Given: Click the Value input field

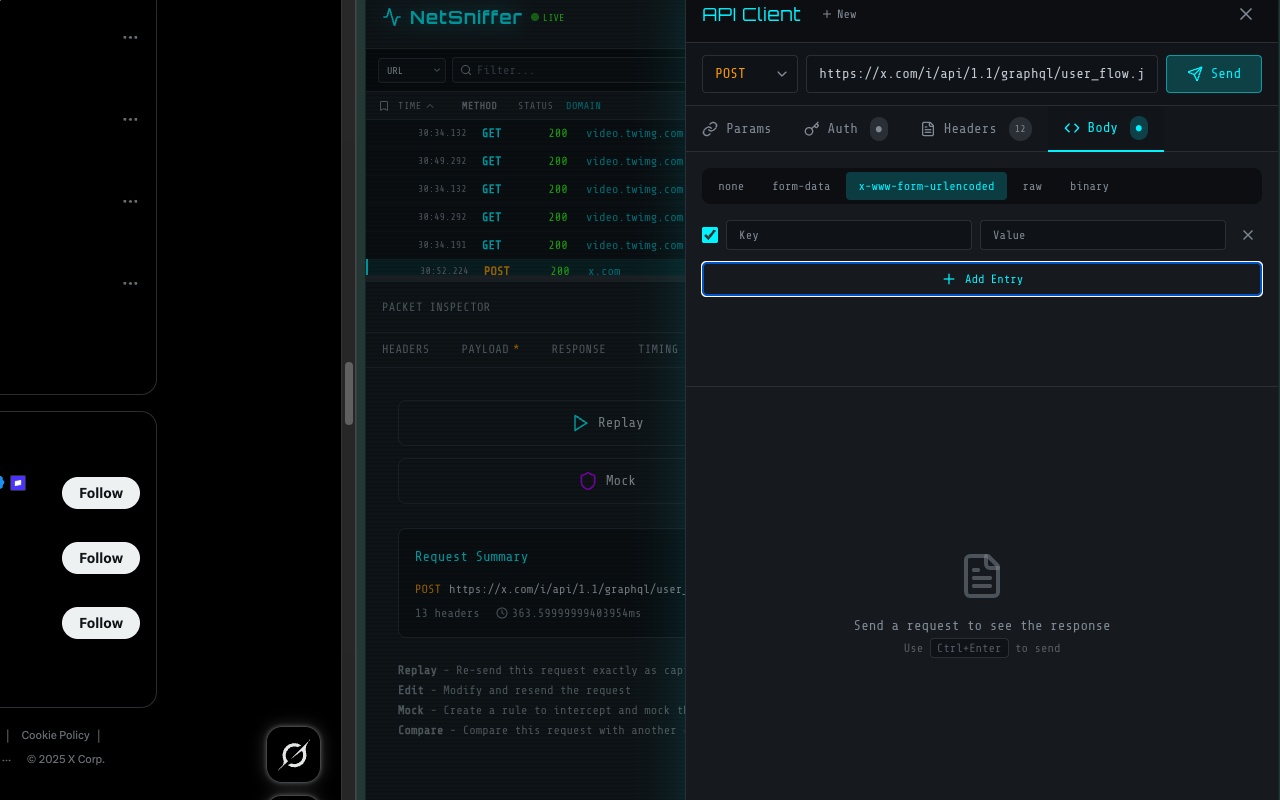Looking at the screenshot, I should [1103, 235].
